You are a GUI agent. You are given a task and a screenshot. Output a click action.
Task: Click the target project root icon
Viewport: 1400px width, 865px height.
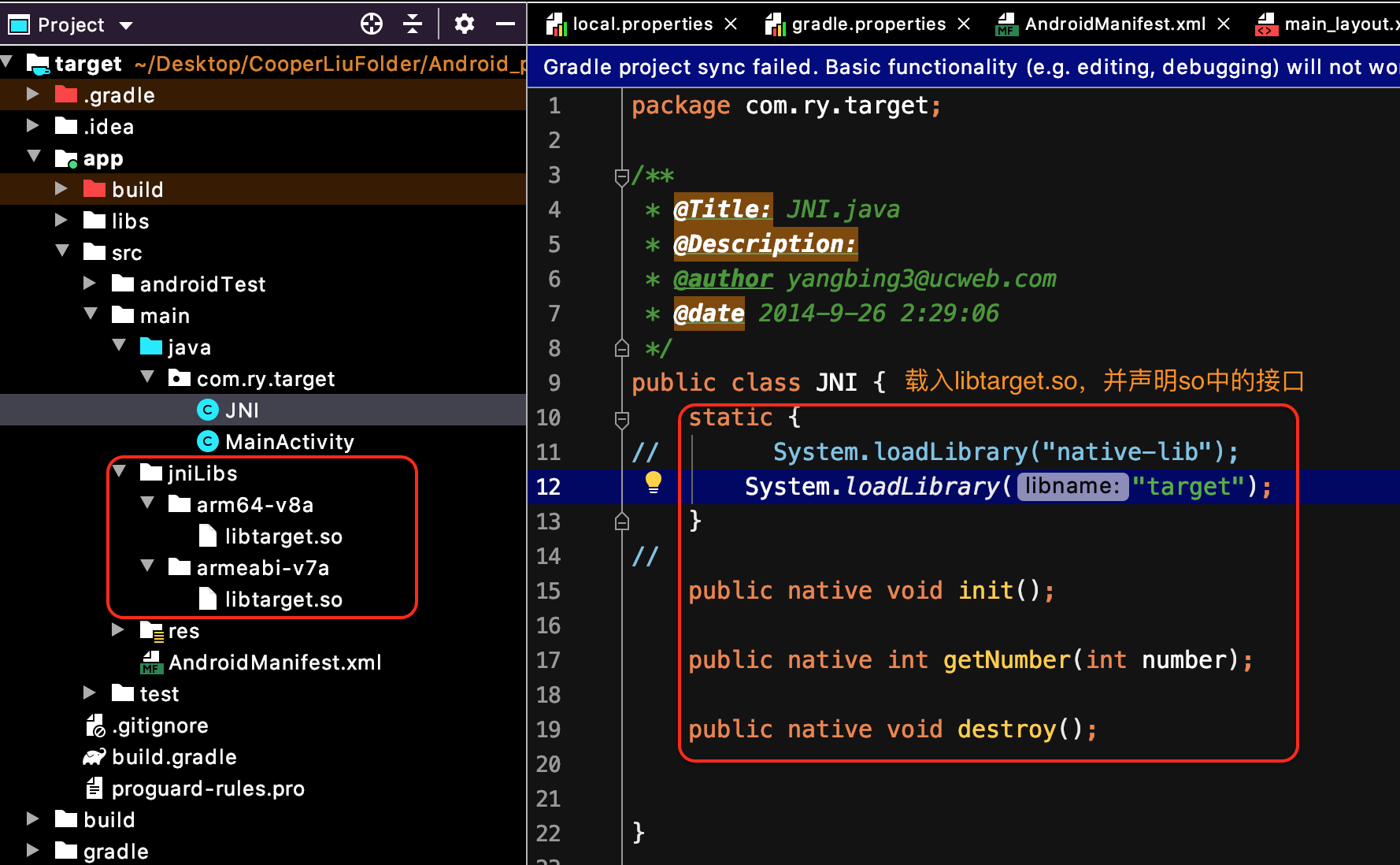pos(38,63)
